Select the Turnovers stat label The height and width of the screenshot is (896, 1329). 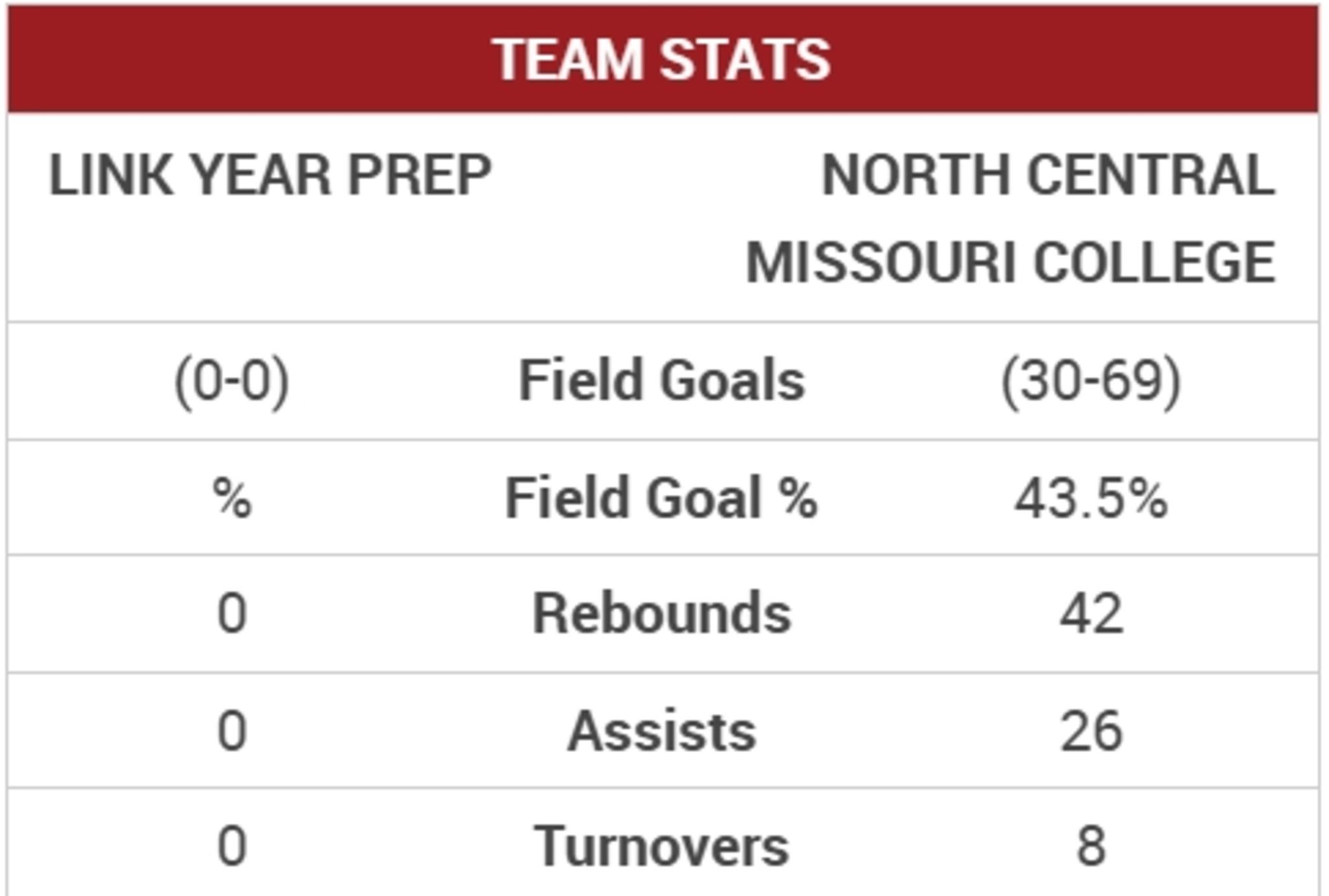click(661, 846)
